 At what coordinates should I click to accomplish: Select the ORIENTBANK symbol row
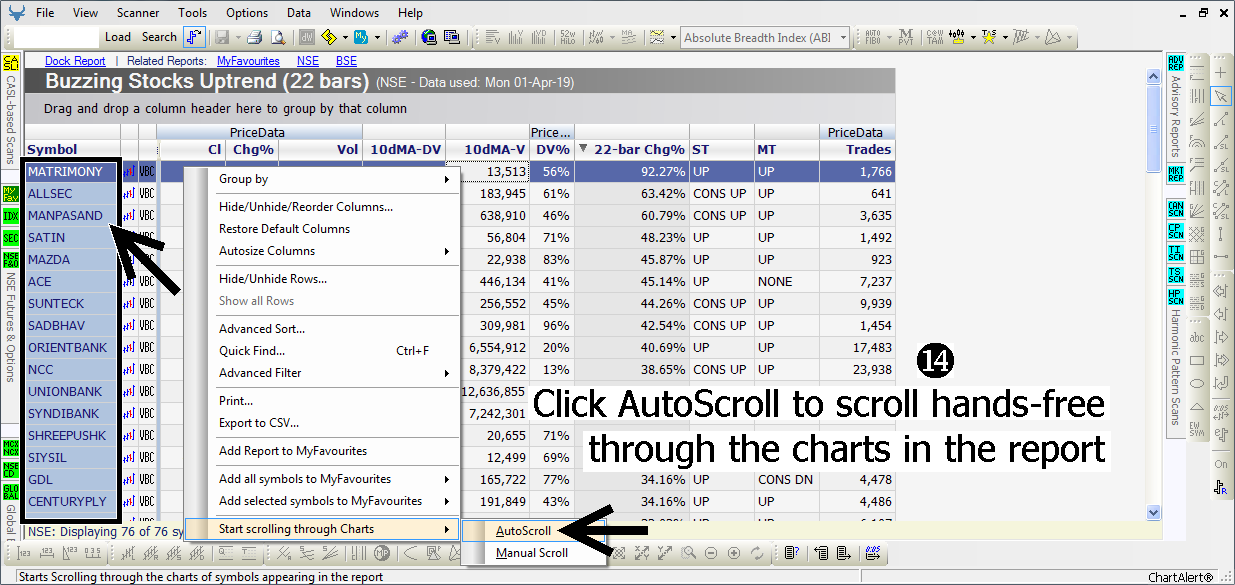pyautogui.click(x=72, y=348)
